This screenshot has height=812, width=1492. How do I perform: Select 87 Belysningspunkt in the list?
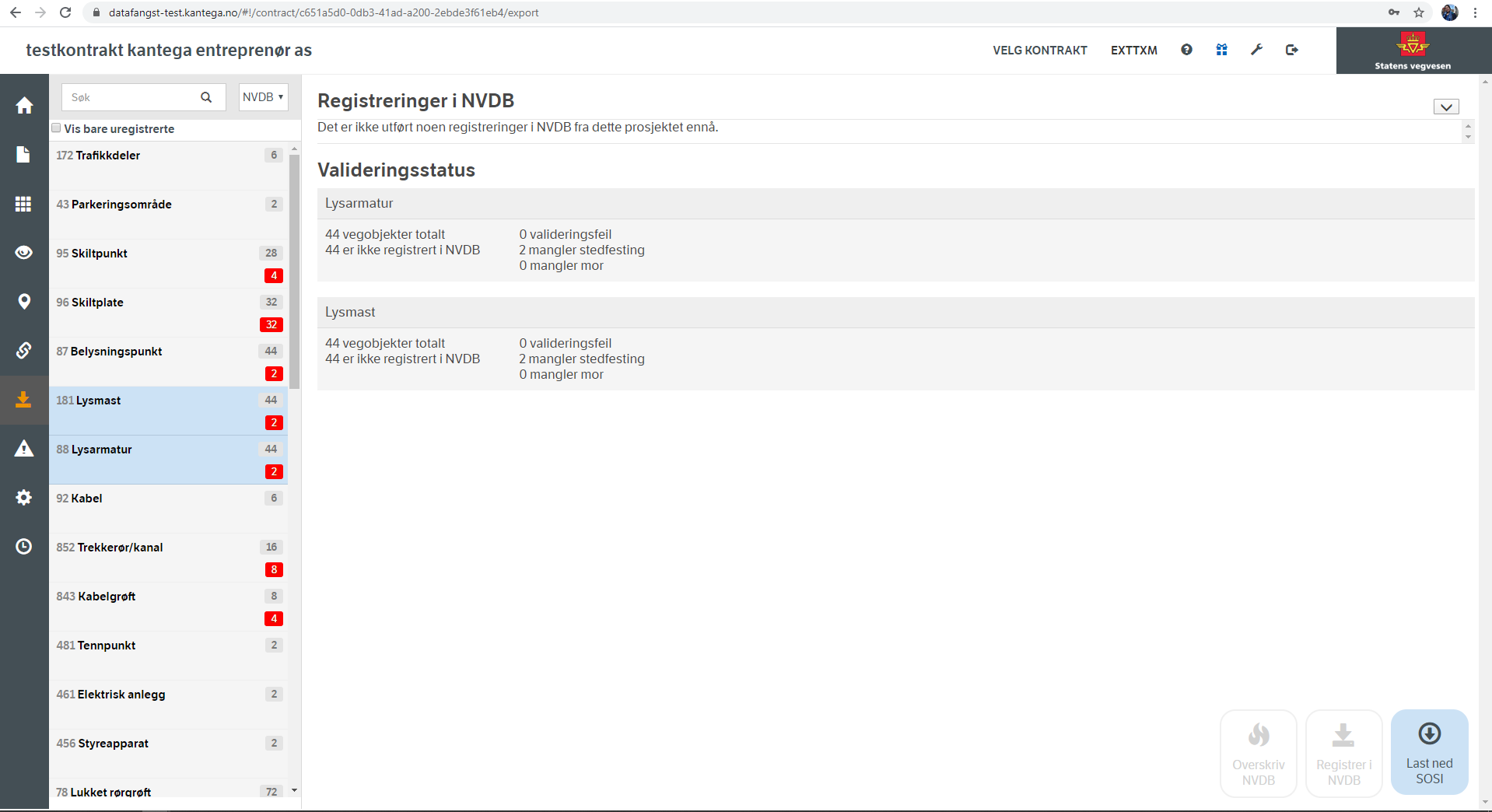(x=168, y=362)
